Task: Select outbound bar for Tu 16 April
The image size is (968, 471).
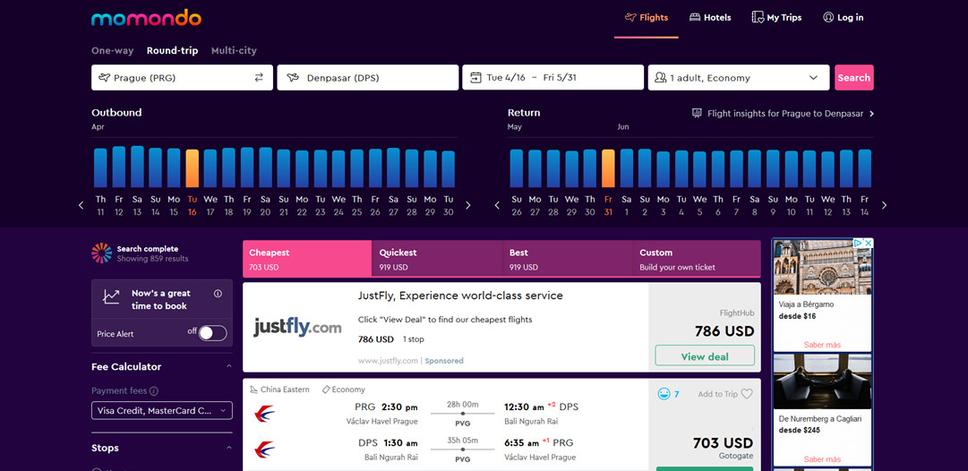Action: click(192, 169)
